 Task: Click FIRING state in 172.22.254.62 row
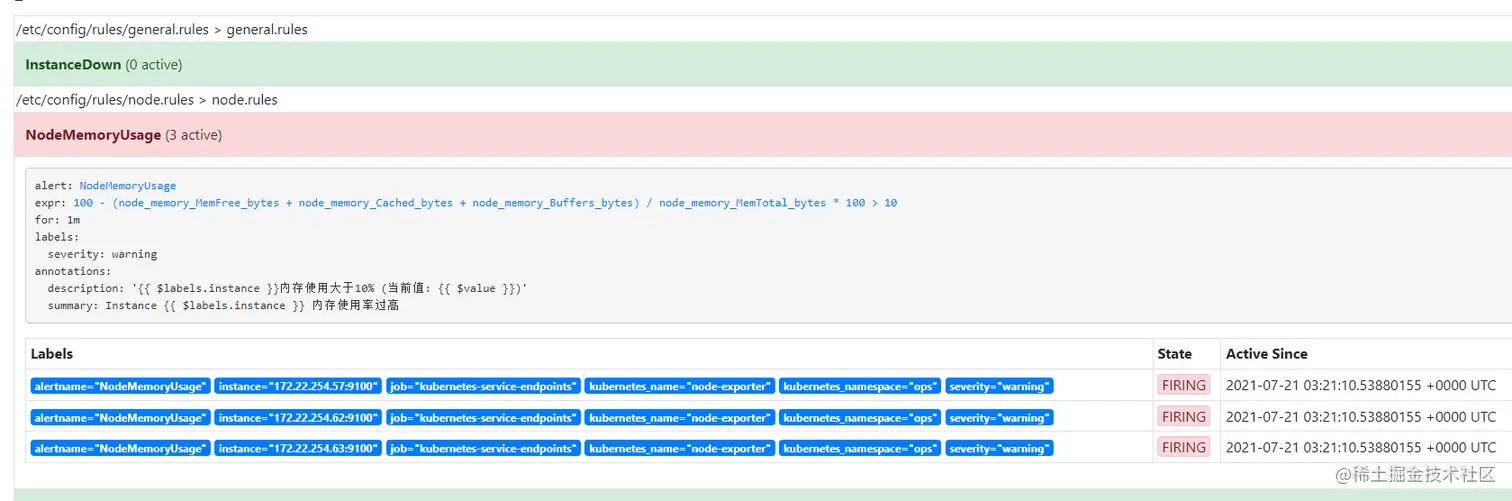point(1184,417)
